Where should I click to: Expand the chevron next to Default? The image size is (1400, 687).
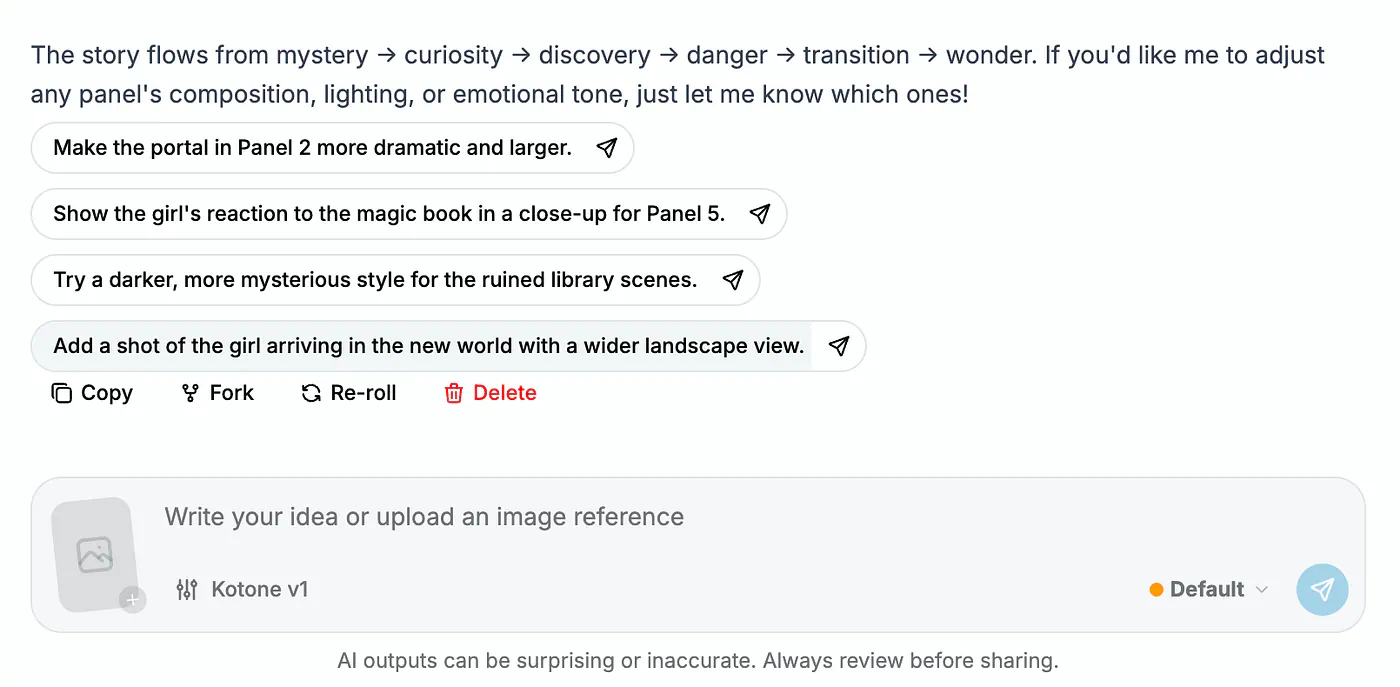1262,589
